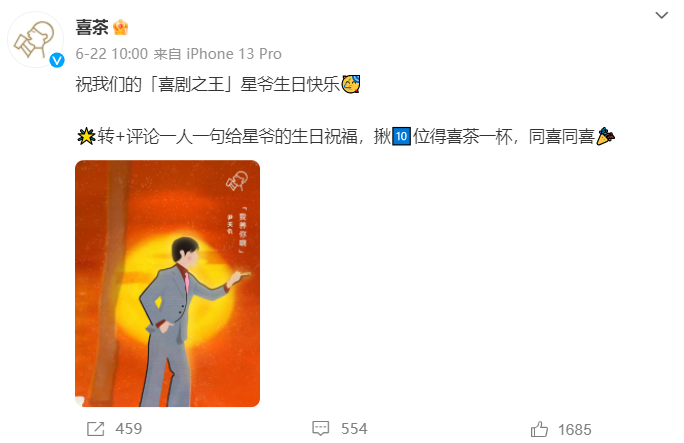Open comments via the speech bubble icon

pos(321,429)
